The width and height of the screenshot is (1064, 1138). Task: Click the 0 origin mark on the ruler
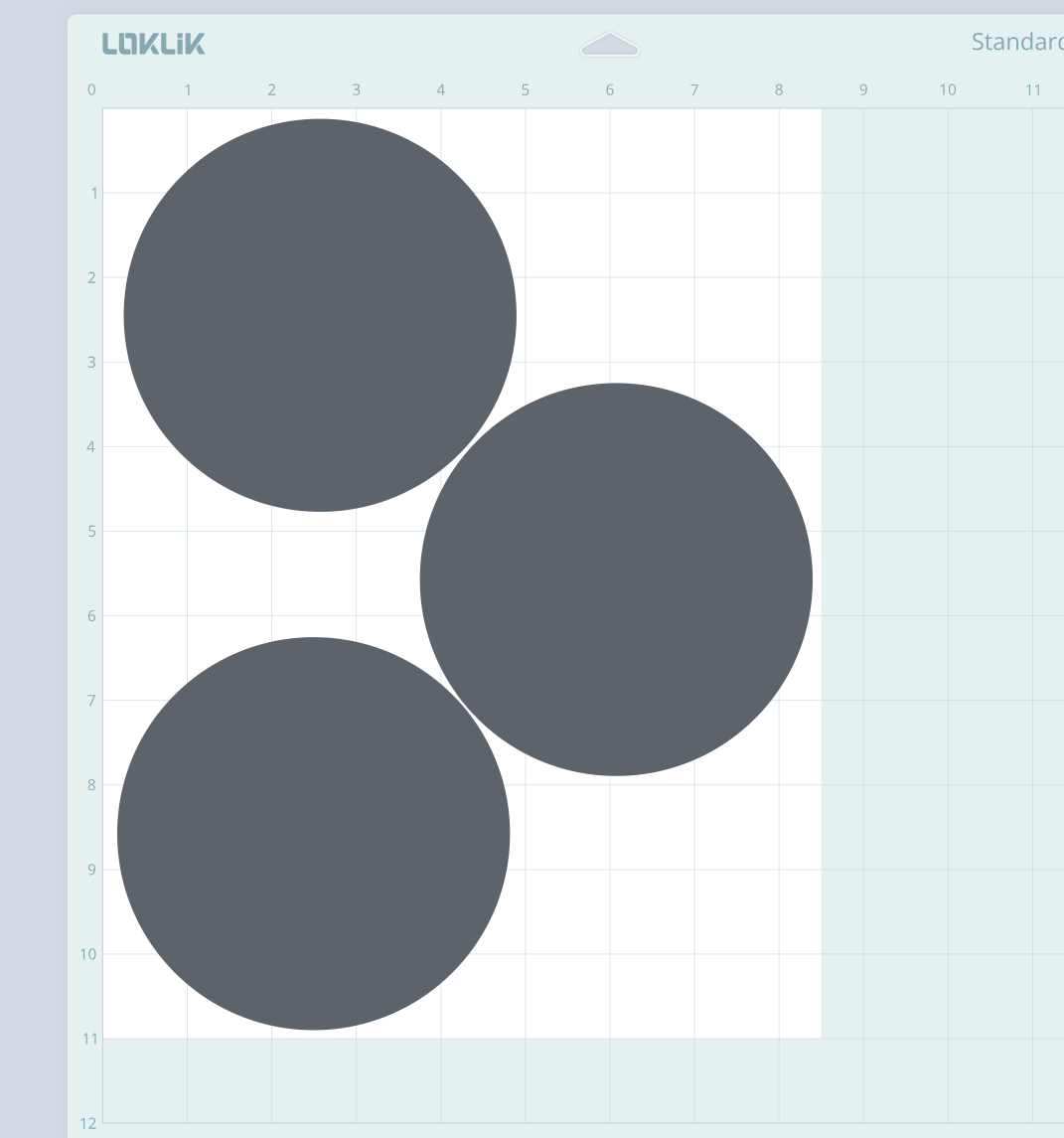pyautogui.click(x=92, y=90)
